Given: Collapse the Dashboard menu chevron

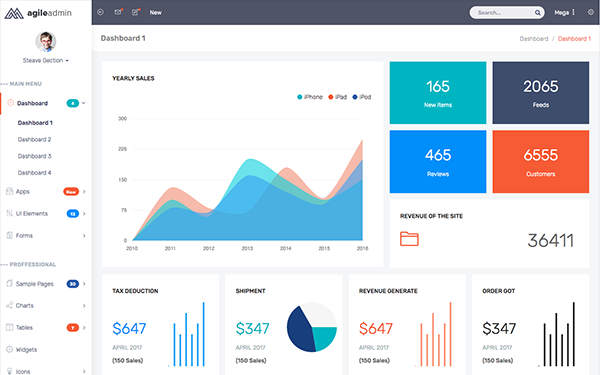Looking at the screenshot, I should (83, 103).
